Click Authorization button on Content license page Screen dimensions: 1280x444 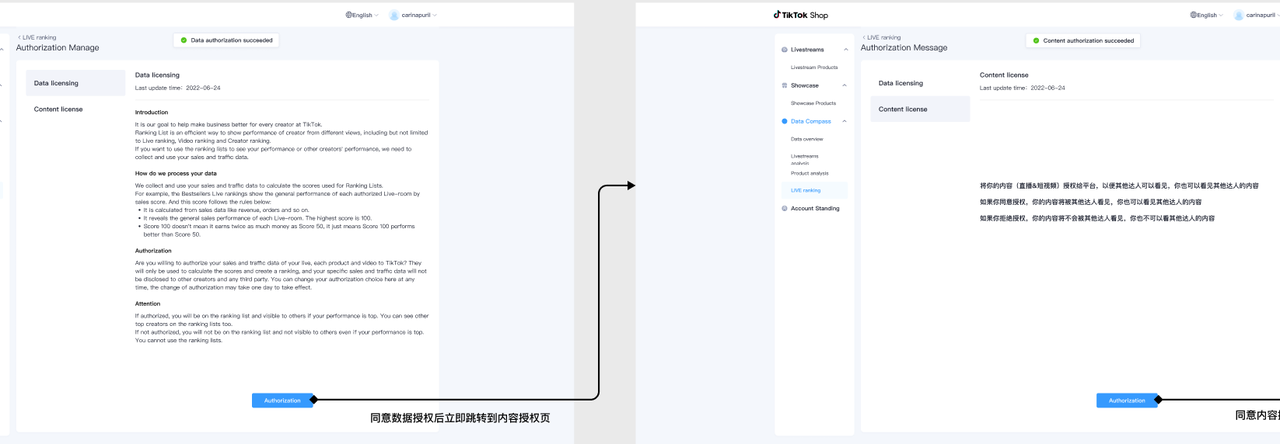click(1126, 400)
